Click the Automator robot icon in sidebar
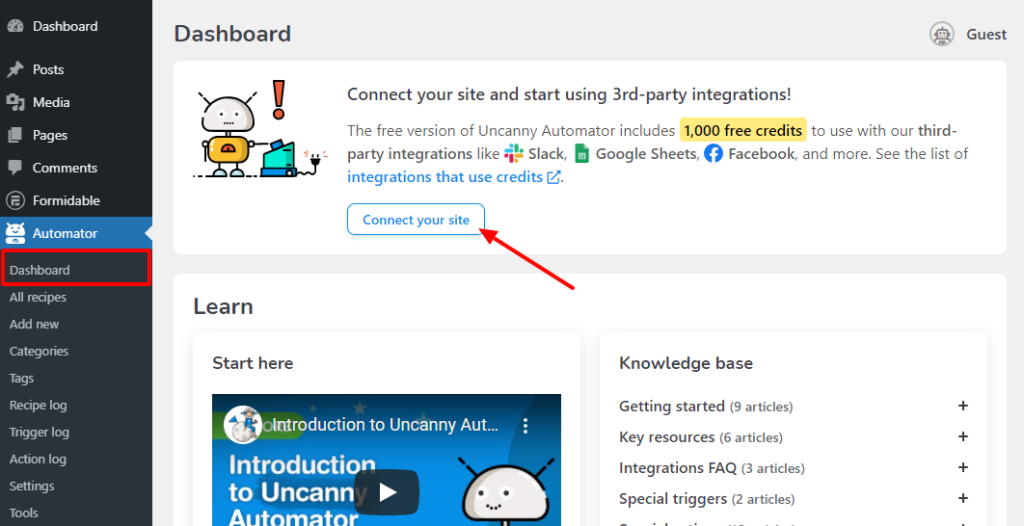The height and width of the screenshot is (526, 1024). tap(15, 233)
